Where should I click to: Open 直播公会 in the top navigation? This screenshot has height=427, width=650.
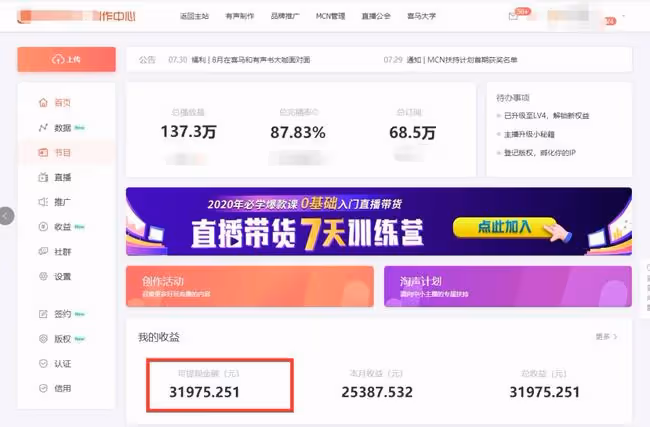tap(376, 16)
